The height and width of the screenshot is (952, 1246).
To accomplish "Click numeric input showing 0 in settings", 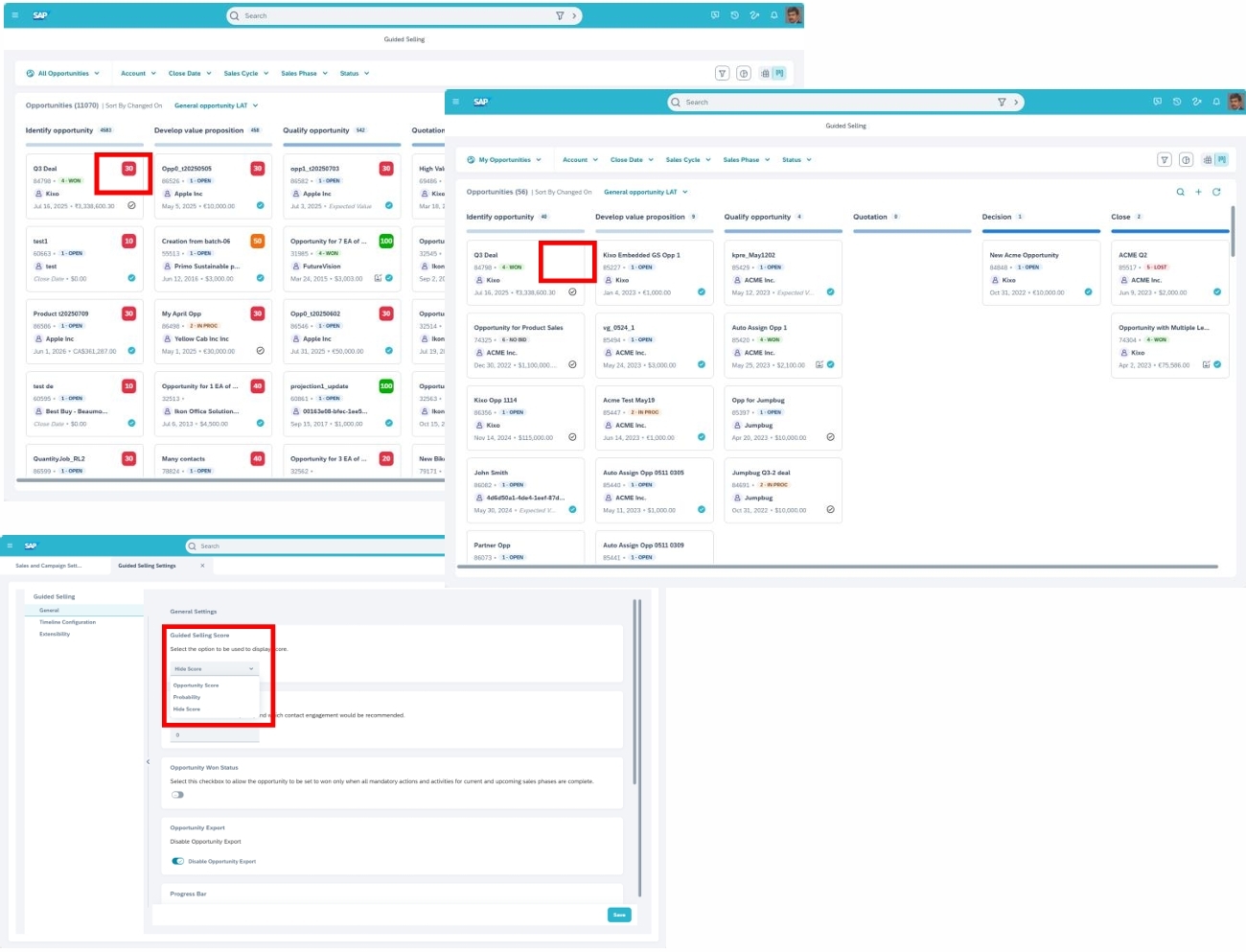I will pyautogui.click(x=215, y=734).
